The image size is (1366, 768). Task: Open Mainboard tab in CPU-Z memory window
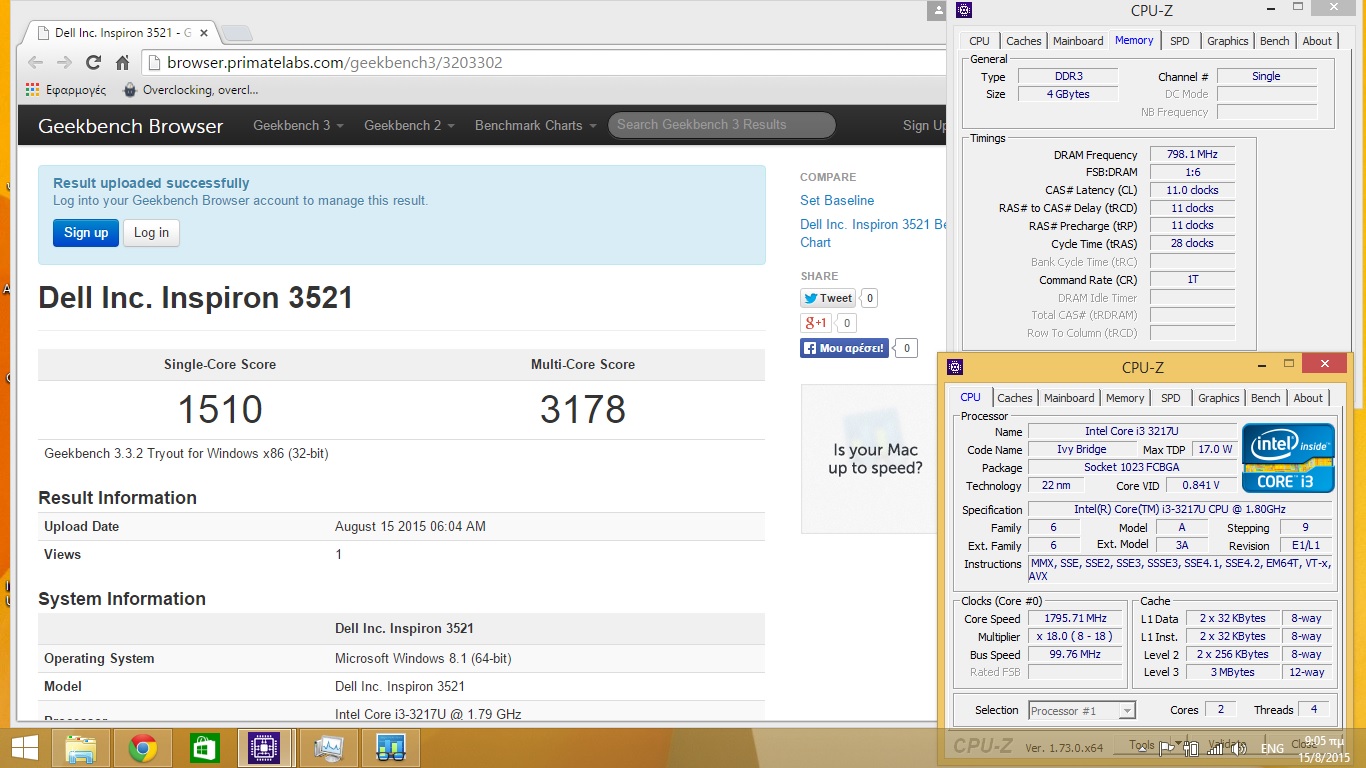1078,41
